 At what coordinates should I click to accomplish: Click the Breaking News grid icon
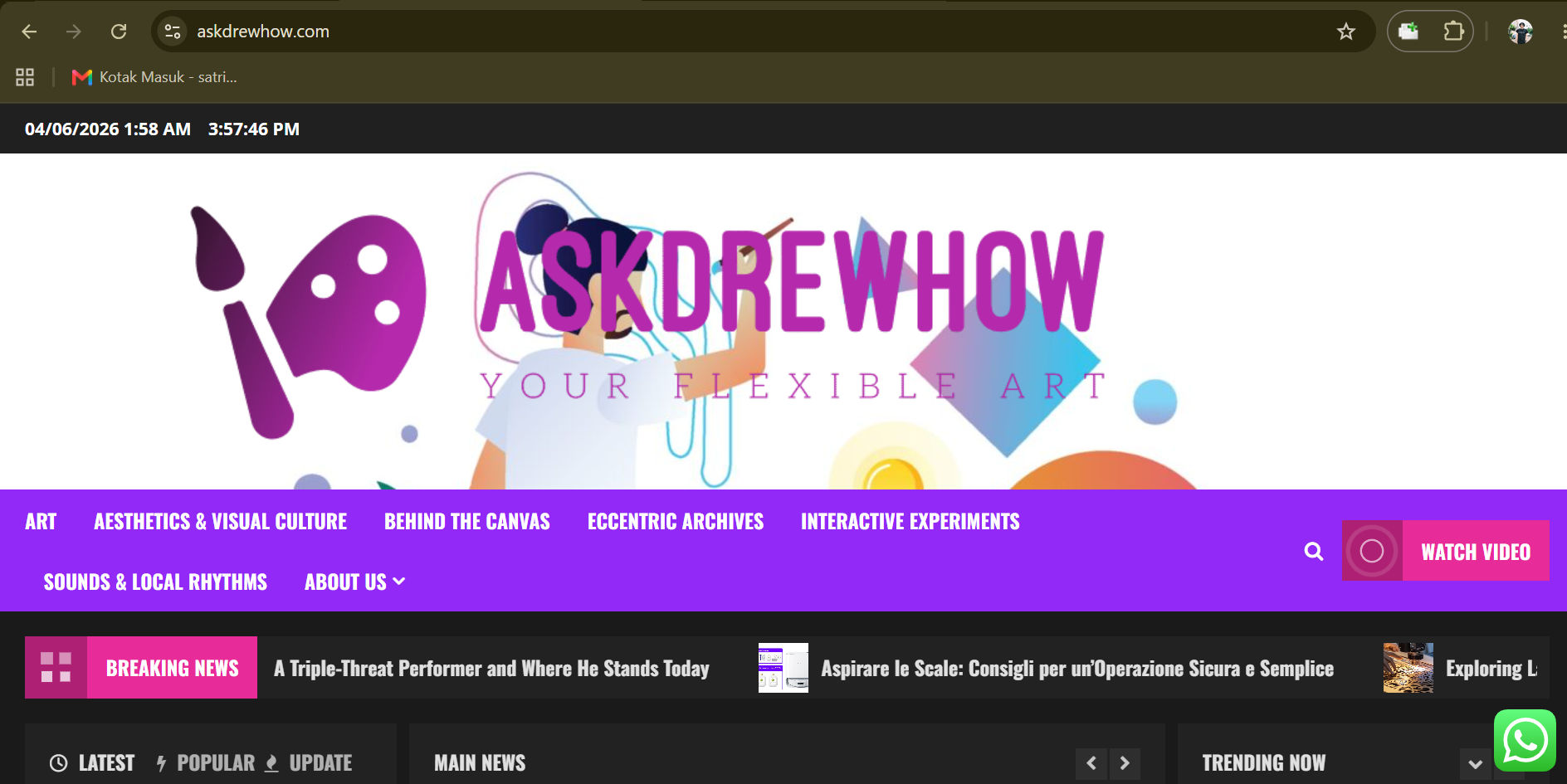tap(56, 667)
